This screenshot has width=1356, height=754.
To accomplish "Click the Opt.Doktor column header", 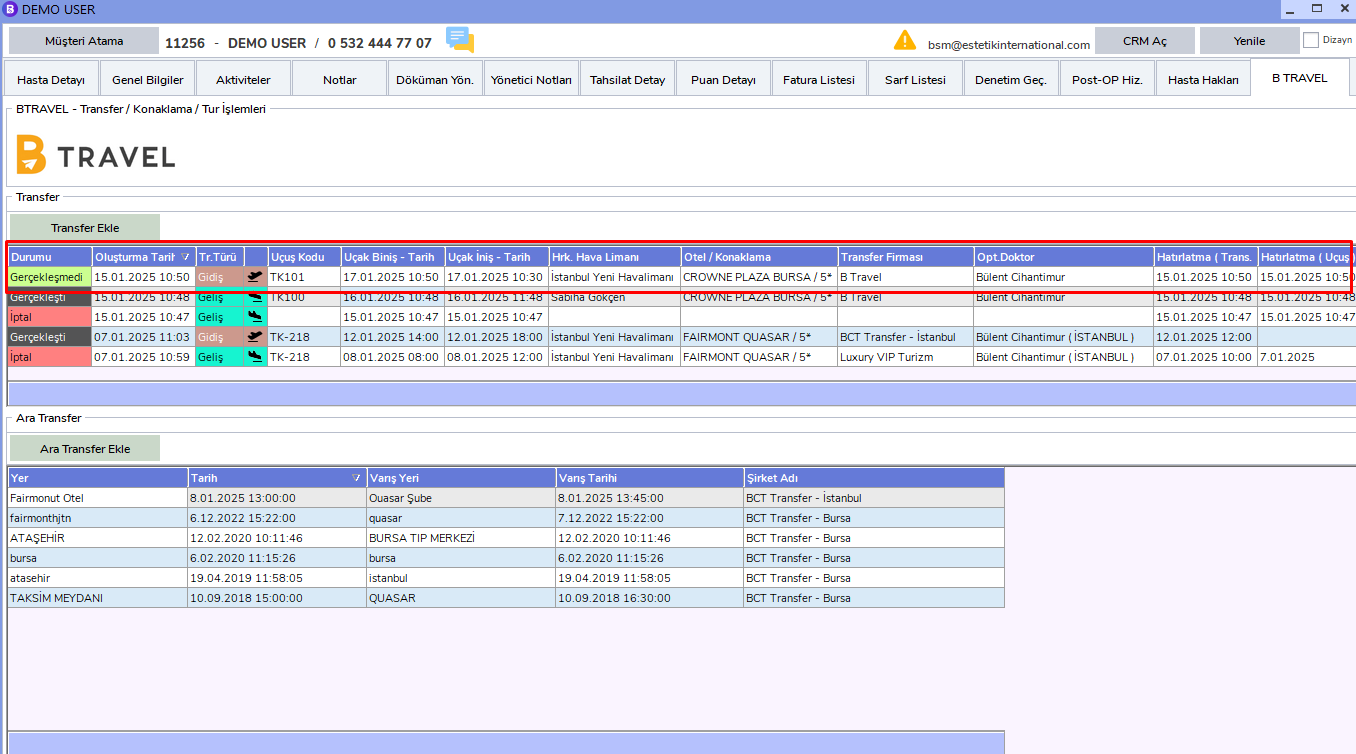I will [1064, 257].
